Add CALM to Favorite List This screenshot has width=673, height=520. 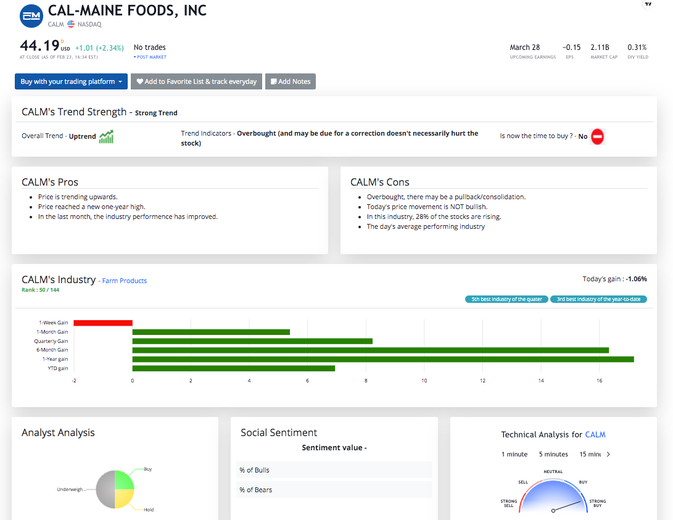[x=197, y=82]
